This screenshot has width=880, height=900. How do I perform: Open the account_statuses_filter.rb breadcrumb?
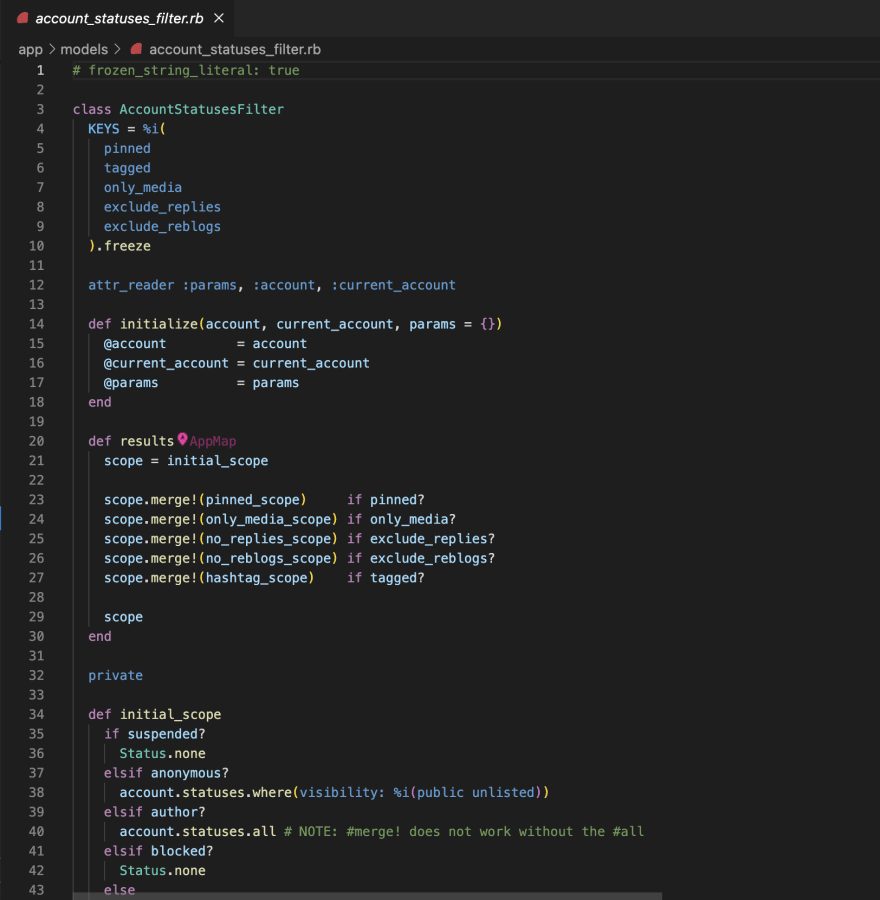tap(235, 49)
